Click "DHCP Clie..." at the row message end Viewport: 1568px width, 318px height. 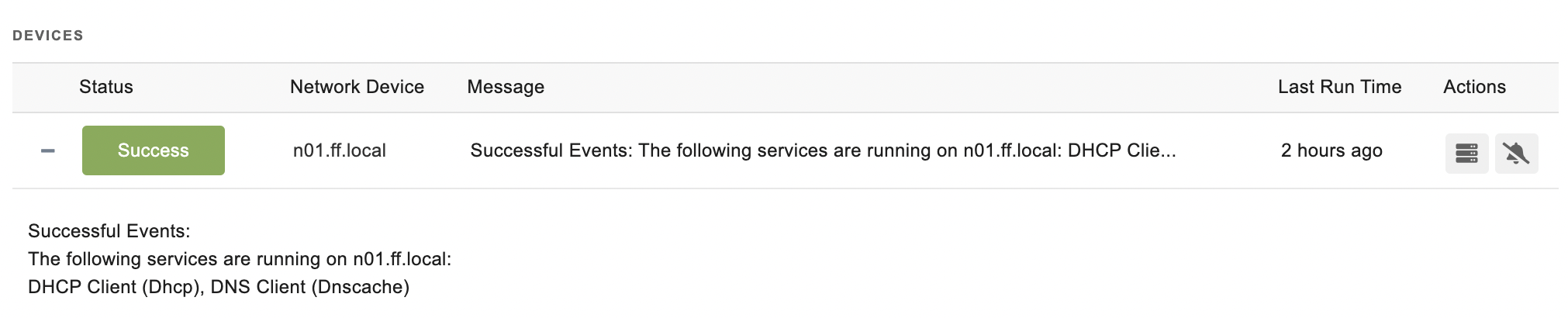point(1122,150)
